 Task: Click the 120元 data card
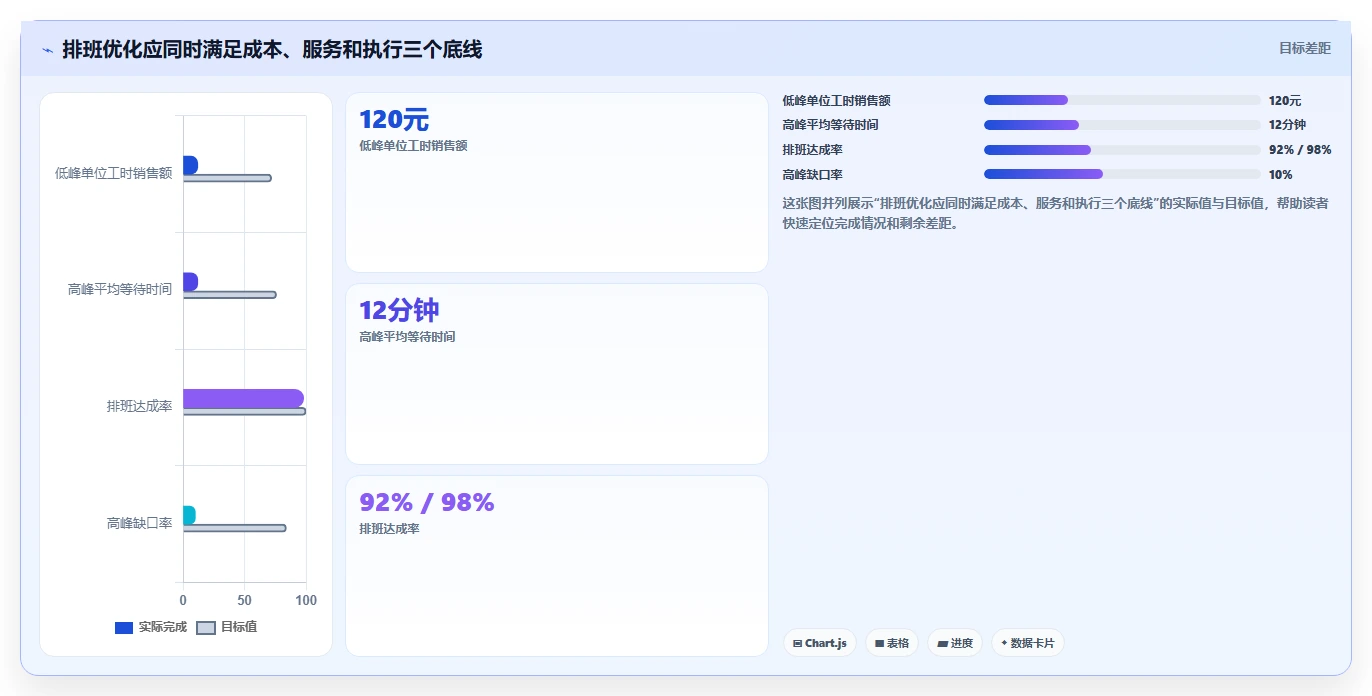click(x=557, y=183)
